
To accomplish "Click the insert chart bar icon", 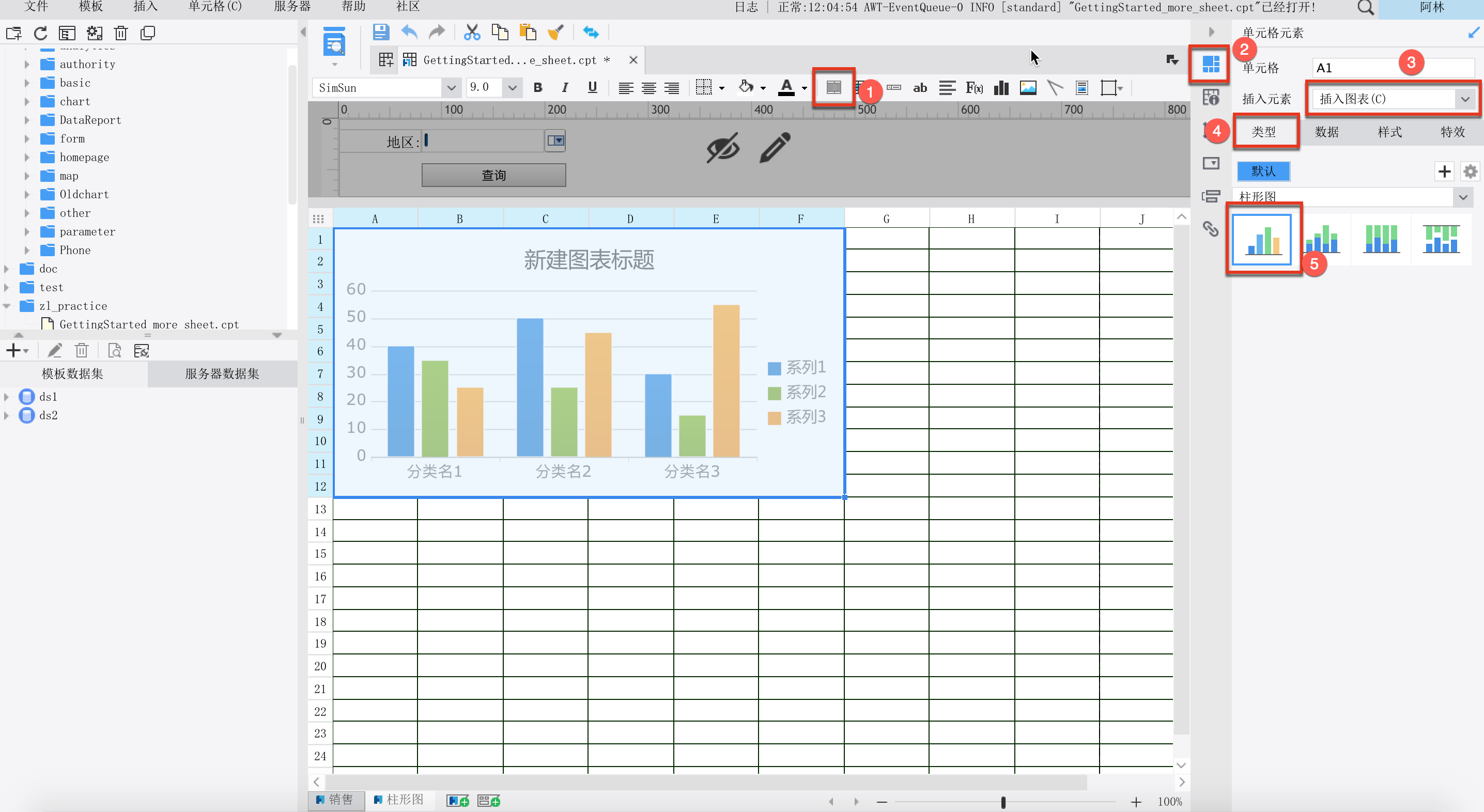I will tap(1001, 87).
